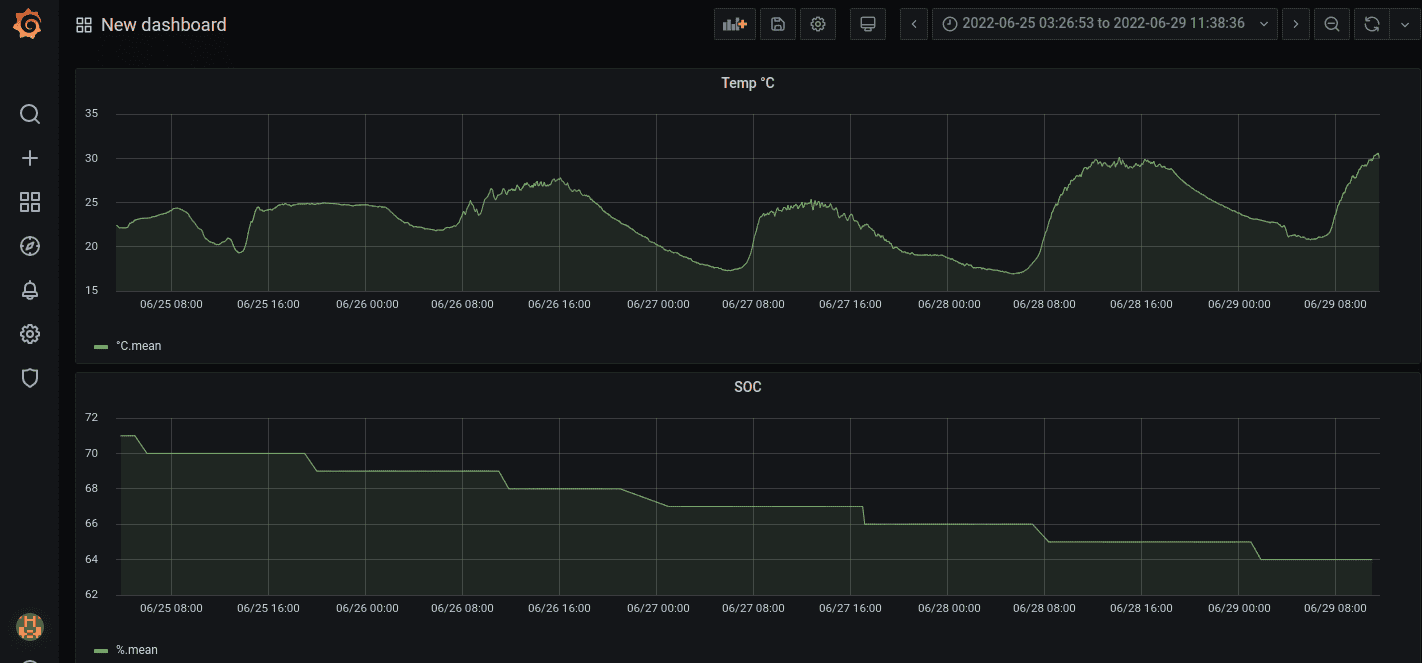Cycle view mode with monitor icon
Viewport: 1422px width, 663px height.
[868, 24]
